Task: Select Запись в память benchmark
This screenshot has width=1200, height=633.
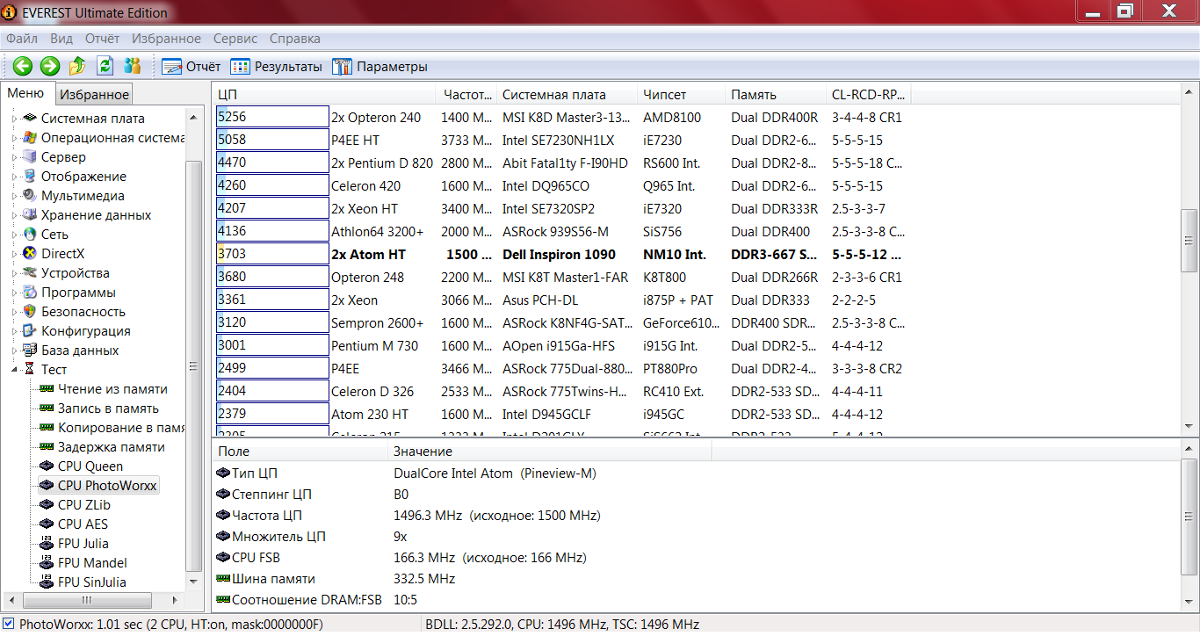Action: pyautogui.click(x=108, y=408)
